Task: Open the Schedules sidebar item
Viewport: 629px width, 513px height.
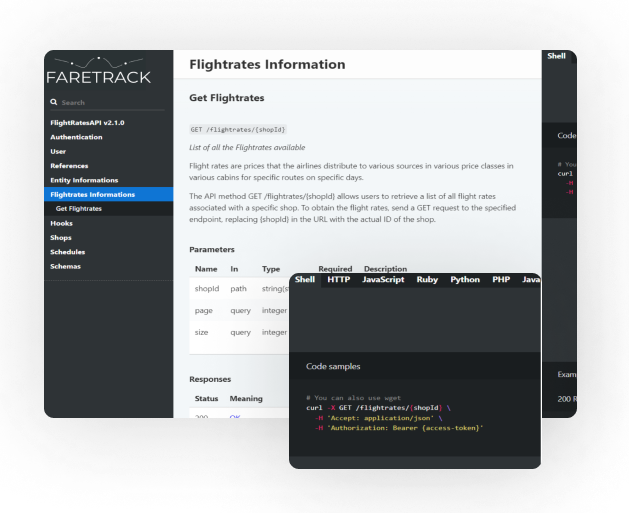Action: (x=67, y=252)
